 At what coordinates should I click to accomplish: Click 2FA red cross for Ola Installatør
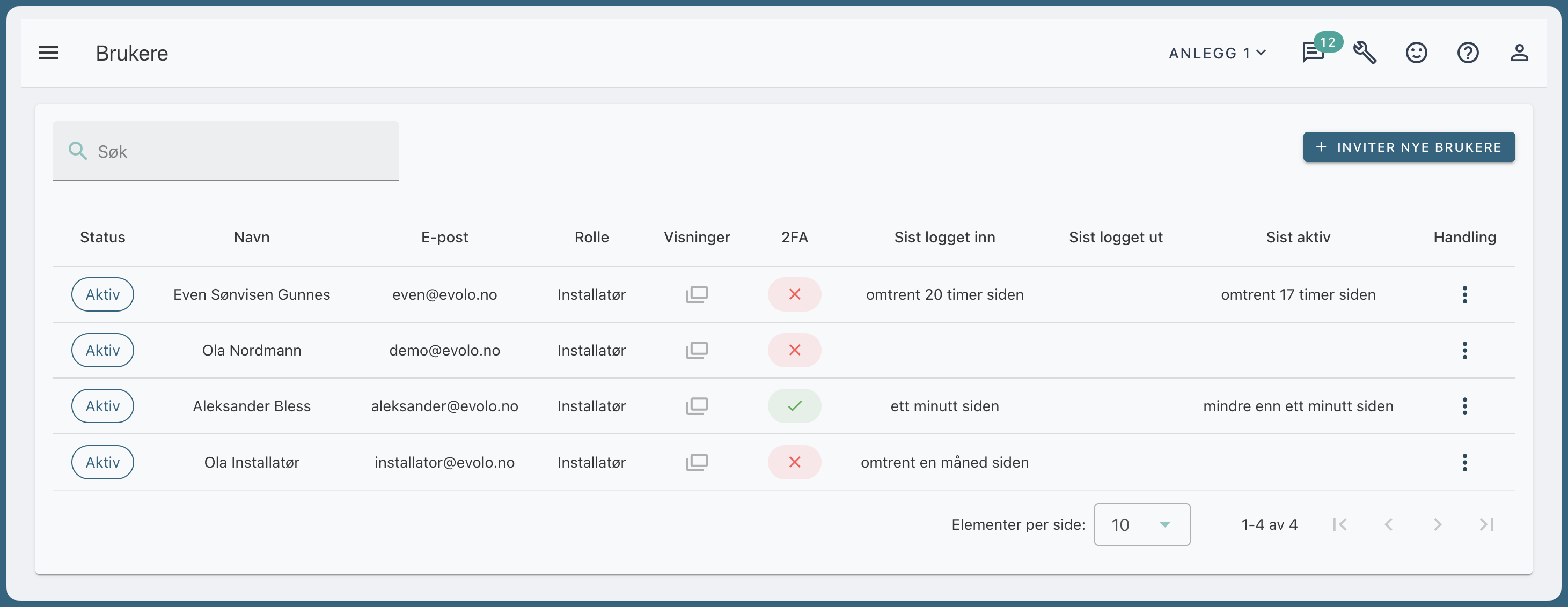(794, 462)
